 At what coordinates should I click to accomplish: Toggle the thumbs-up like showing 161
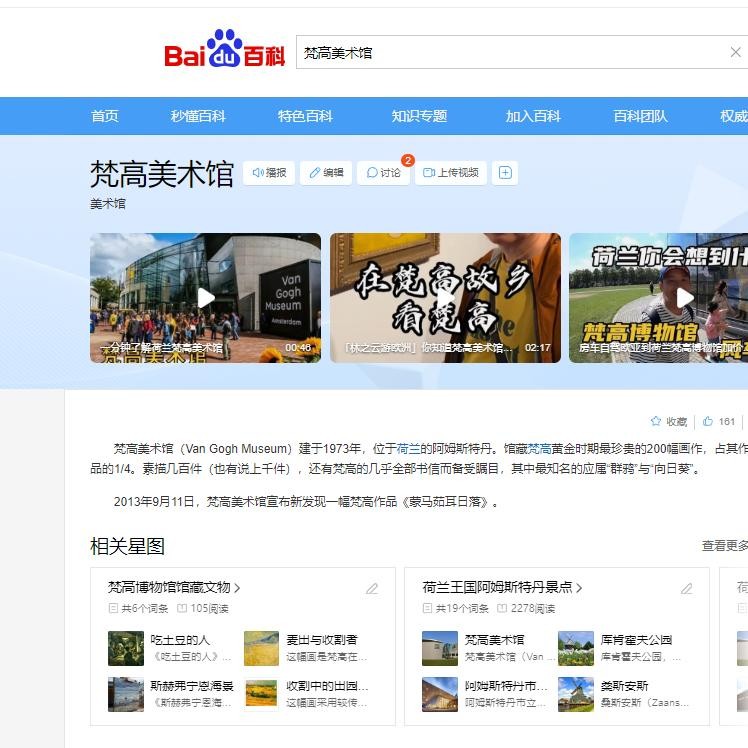coord(719,422)
